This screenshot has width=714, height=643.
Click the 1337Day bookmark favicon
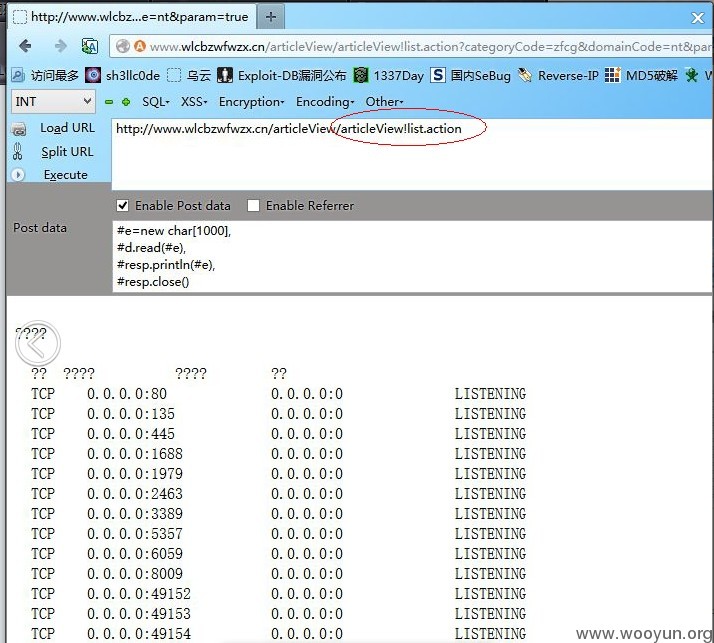coord(361,75)
